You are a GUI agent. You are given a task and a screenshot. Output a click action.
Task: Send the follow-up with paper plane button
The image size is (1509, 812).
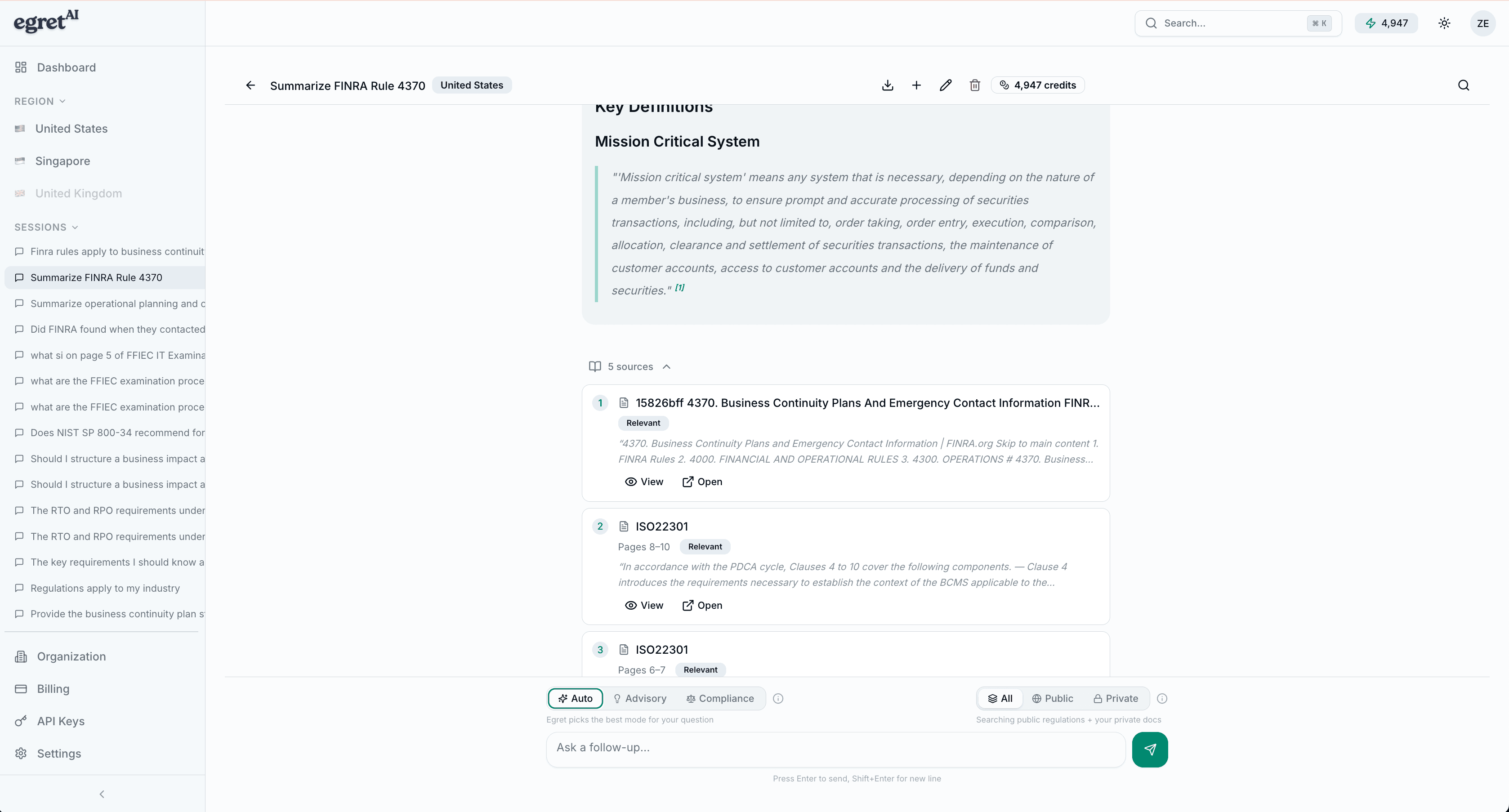pyautogui.click(x=1149, y=750)
